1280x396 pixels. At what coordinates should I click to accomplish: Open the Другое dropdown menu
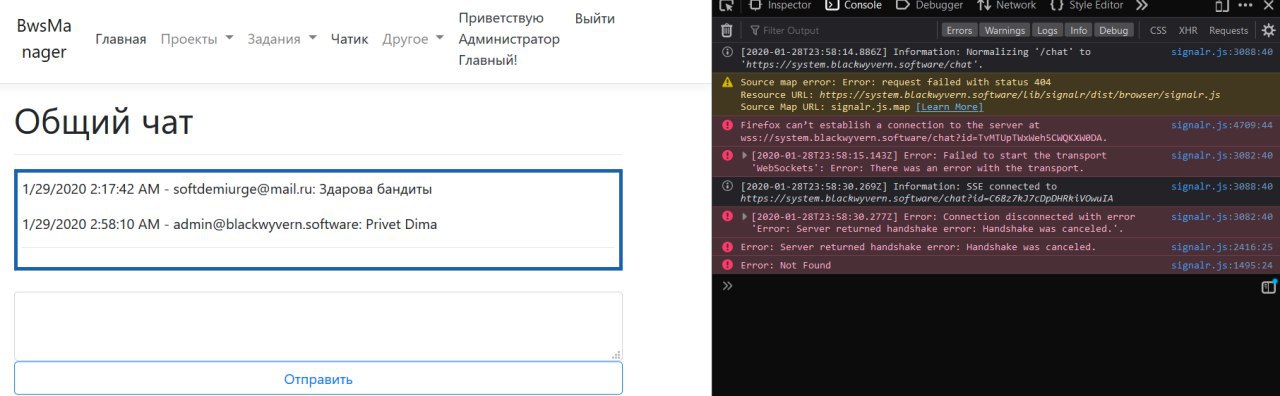point(413,39)
